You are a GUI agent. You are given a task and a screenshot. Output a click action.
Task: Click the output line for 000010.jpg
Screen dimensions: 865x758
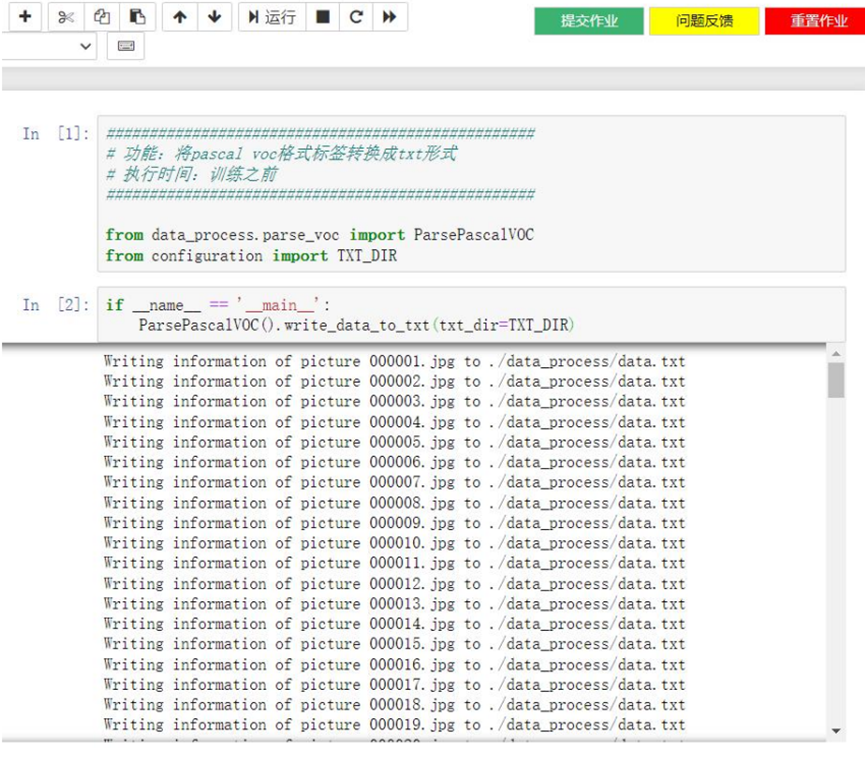coord(394,543)
